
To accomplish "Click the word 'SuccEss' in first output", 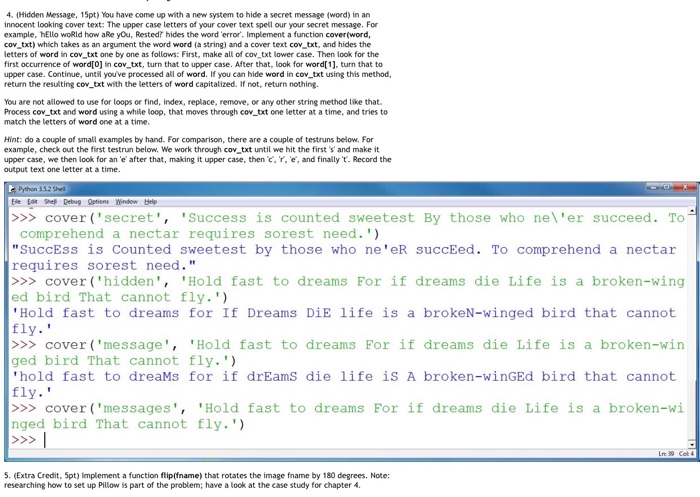I will pos(48,250).
